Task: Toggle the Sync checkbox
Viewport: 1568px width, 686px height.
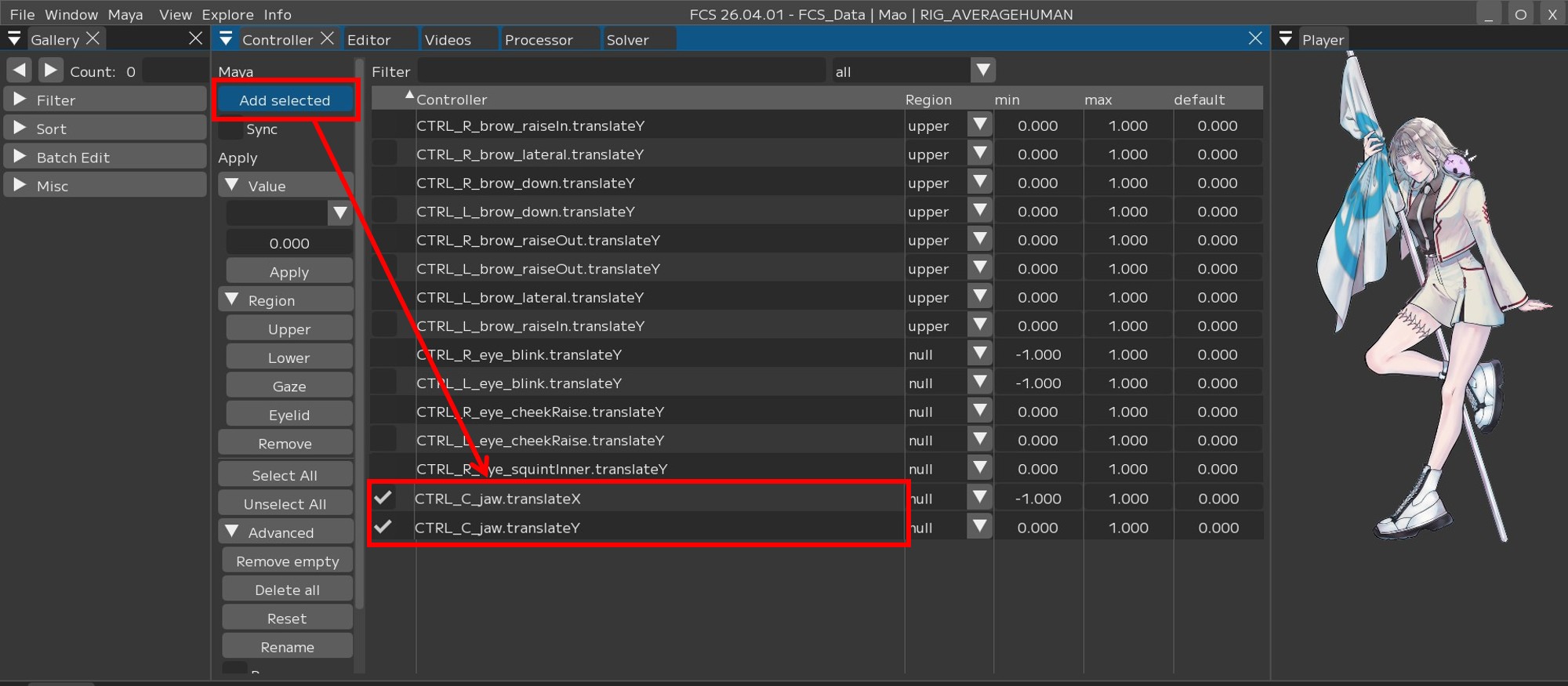Action: coord(230,129)
